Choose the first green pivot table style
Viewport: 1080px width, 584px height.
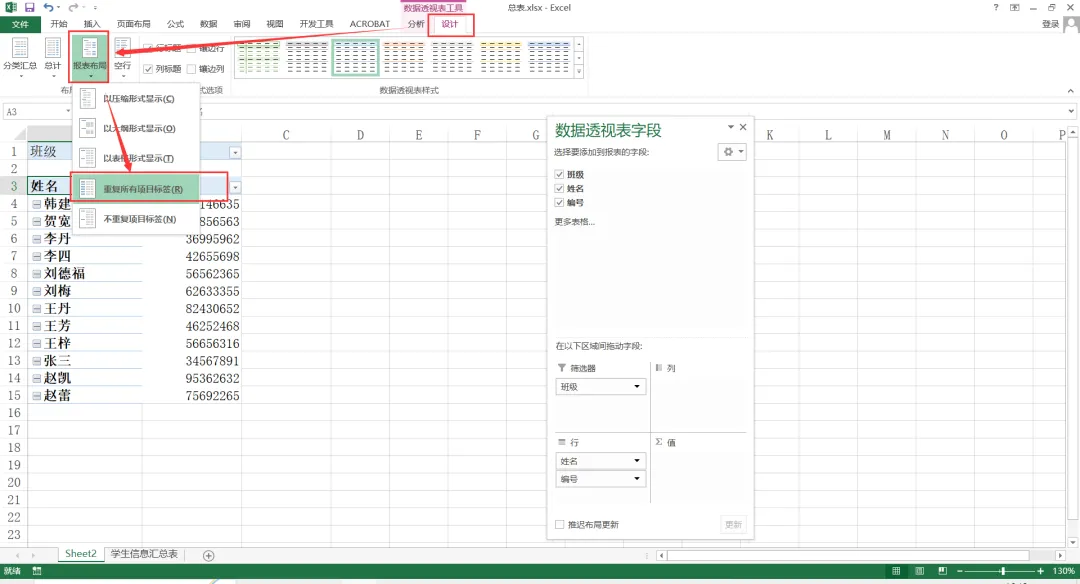click(258, 57)
